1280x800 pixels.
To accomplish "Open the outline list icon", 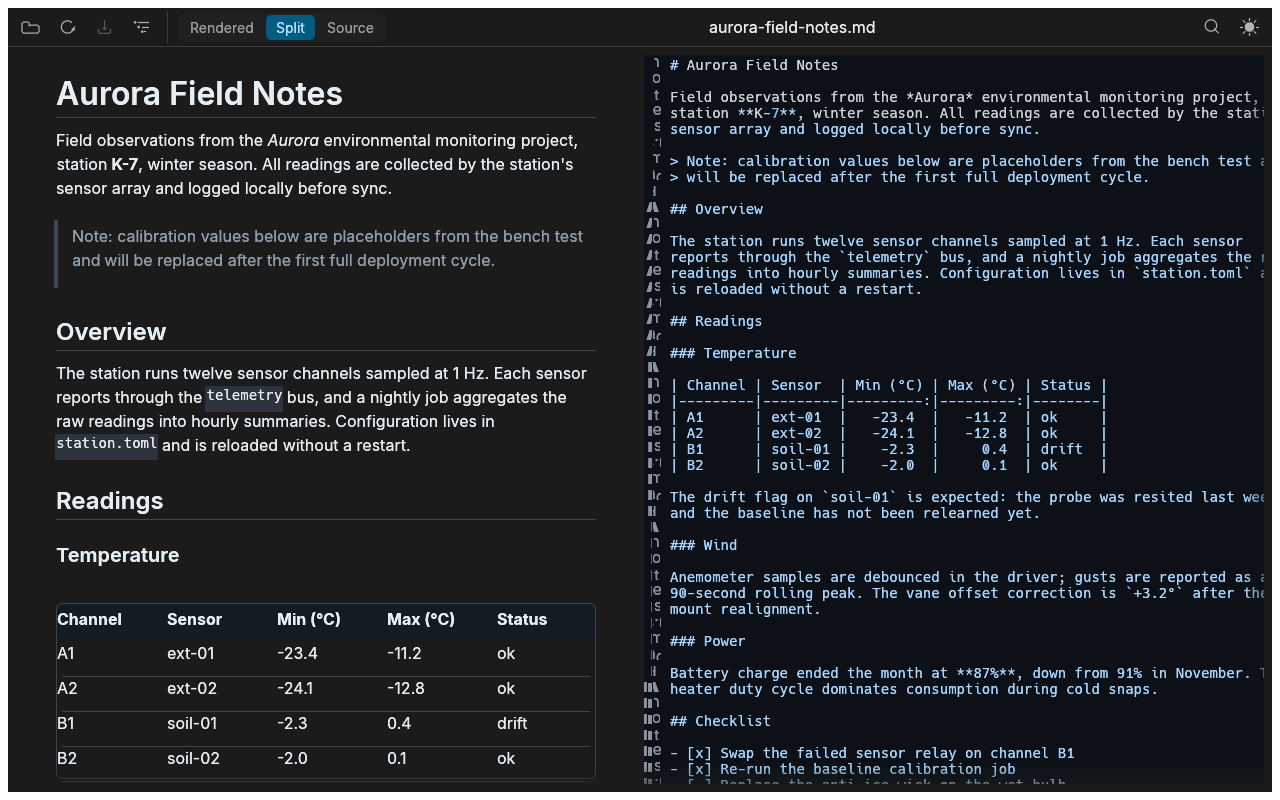I will point(142,27).
